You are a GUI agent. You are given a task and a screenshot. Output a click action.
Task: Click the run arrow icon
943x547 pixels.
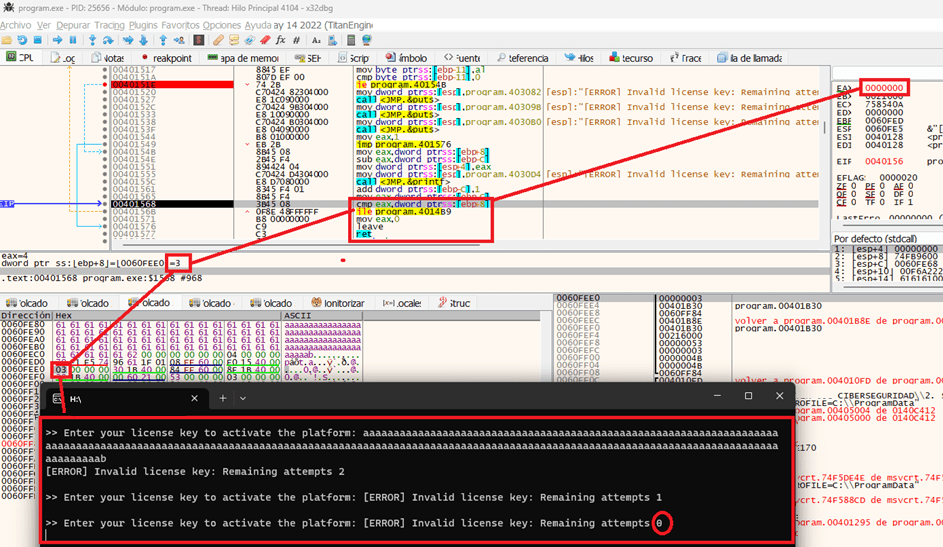(58, 40)
